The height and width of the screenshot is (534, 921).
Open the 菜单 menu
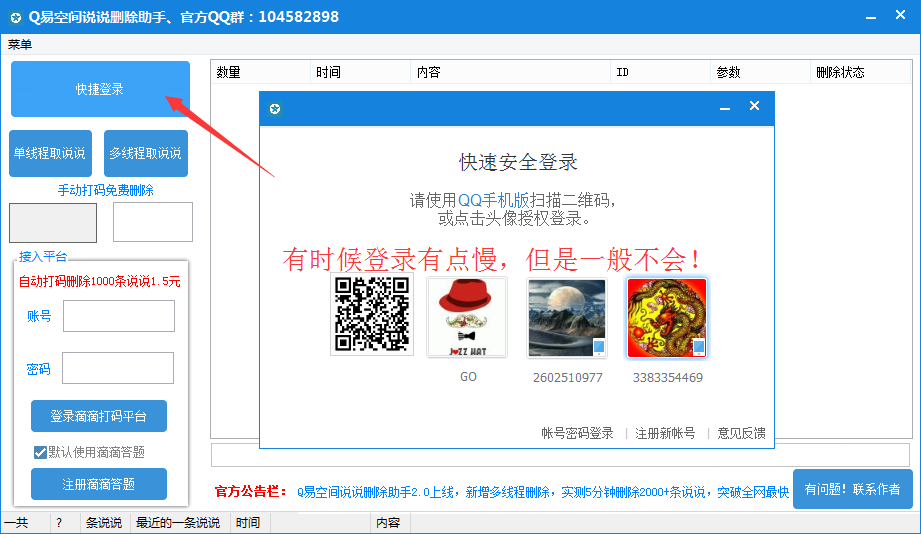[20, 45]
